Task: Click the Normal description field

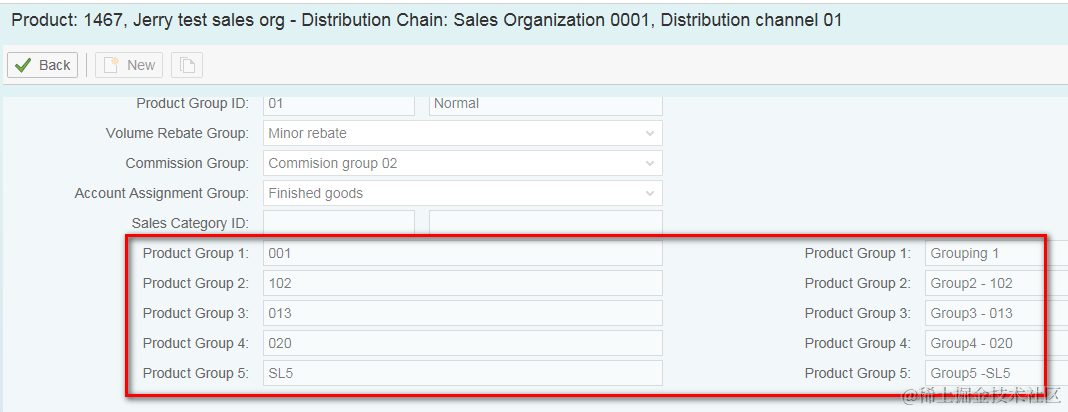Action: coord(545,104)
